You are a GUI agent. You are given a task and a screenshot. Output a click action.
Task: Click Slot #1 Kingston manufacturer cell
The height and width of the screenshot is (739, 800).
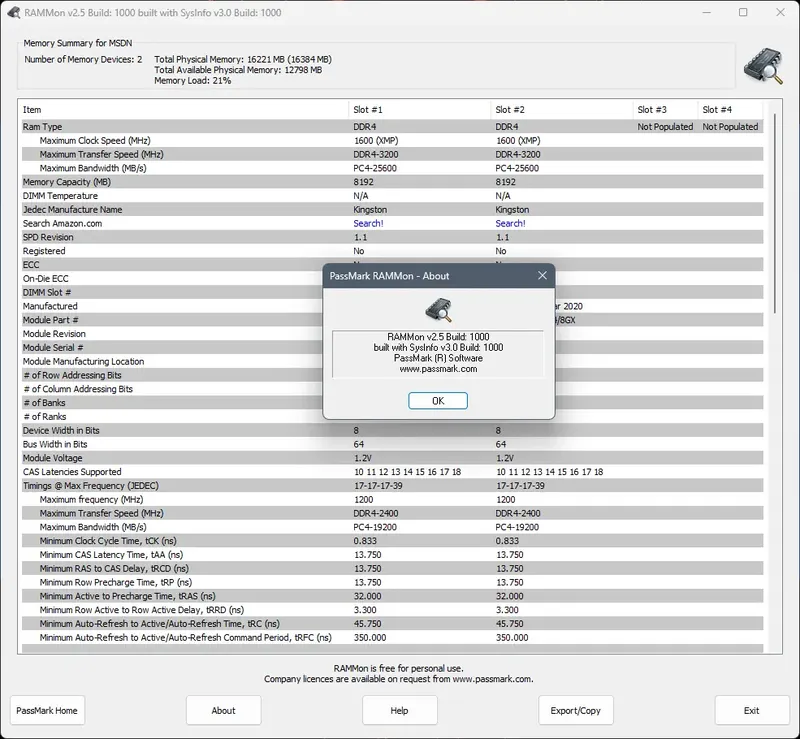(x=370, y=210)
